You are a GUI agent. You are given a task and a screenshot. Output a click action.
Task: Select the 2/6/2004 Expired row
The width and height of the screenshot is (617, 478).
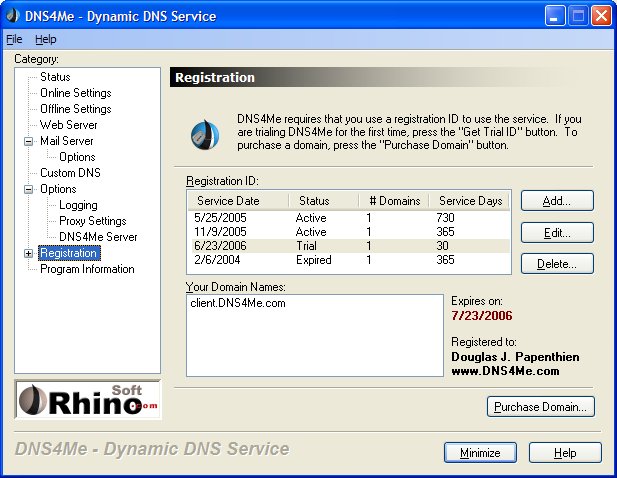(x=350, y=260)
